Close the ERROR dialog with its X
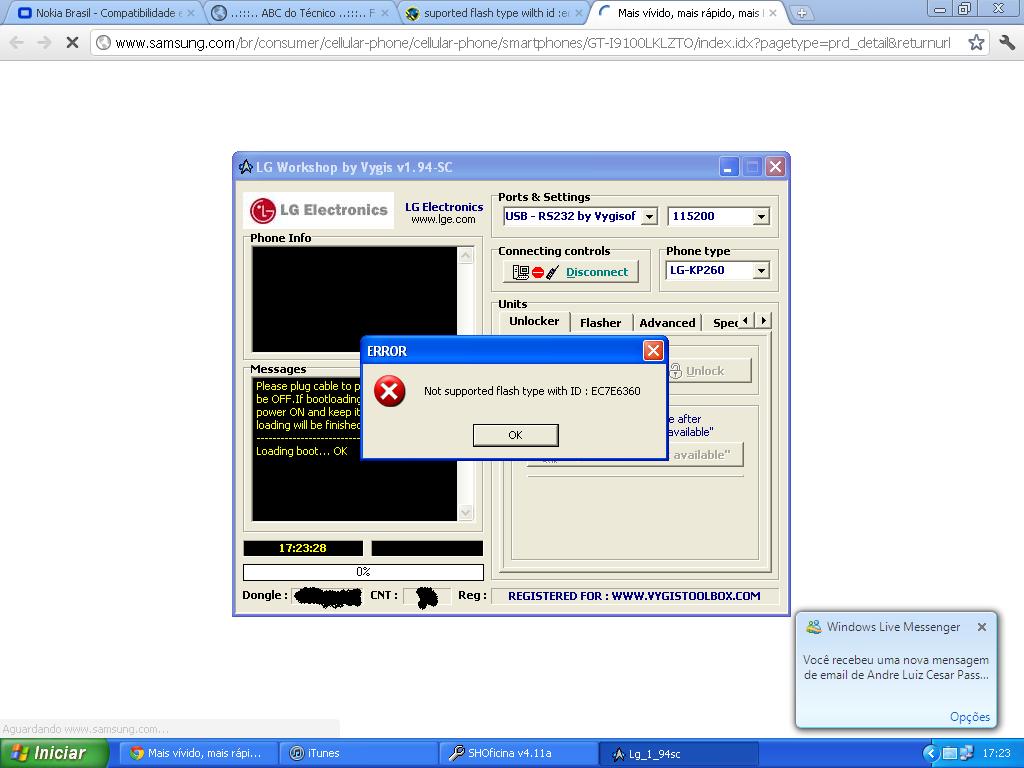This screenshot has height=768, width=1024. pyautogui.click(x=653, y=351)
